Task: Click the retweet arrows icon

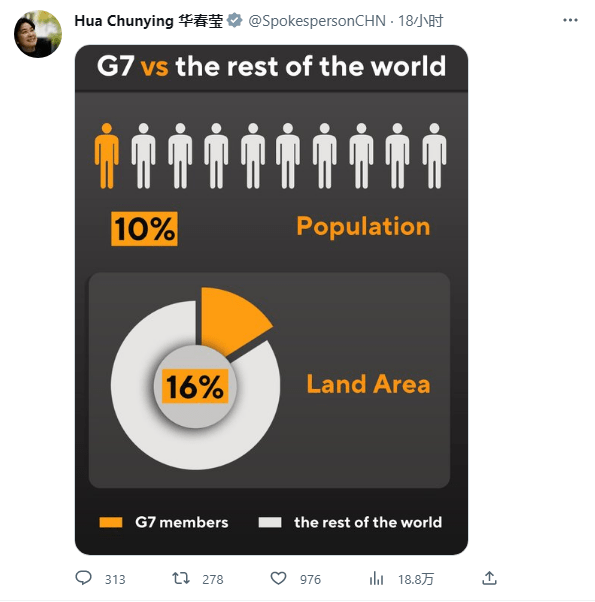Action: [x=181, y=578]
